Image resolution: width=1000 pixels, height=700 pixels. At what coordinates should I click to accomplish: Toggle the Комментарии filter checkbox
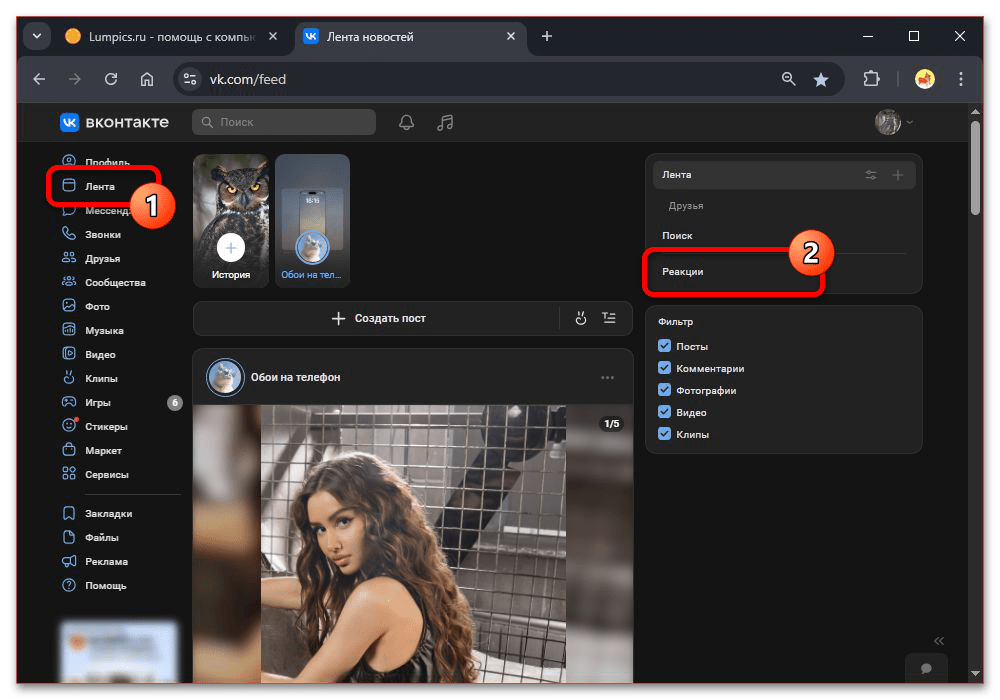click(x=665, y=368)
